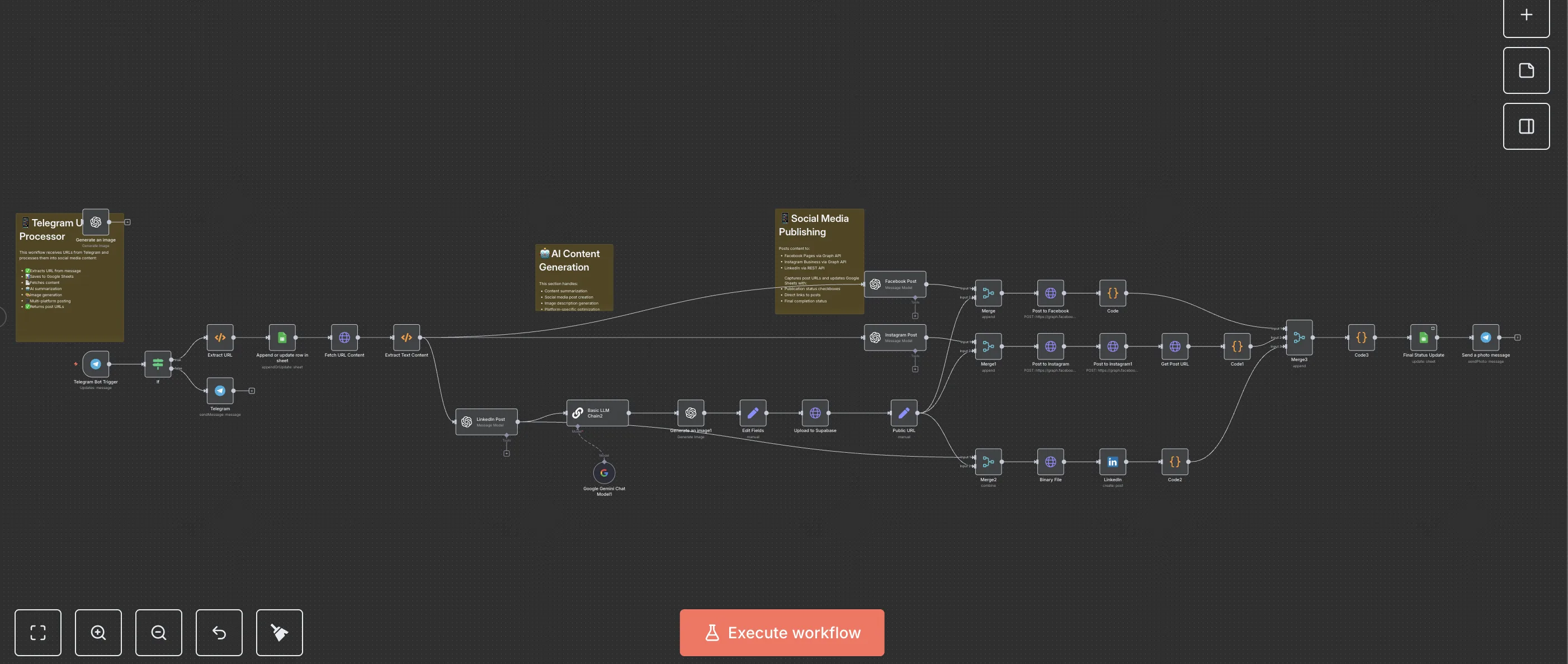Select the Instagram Post message model node
The height and width of the screenshot is (664, 1568).
tap(895, 337)
